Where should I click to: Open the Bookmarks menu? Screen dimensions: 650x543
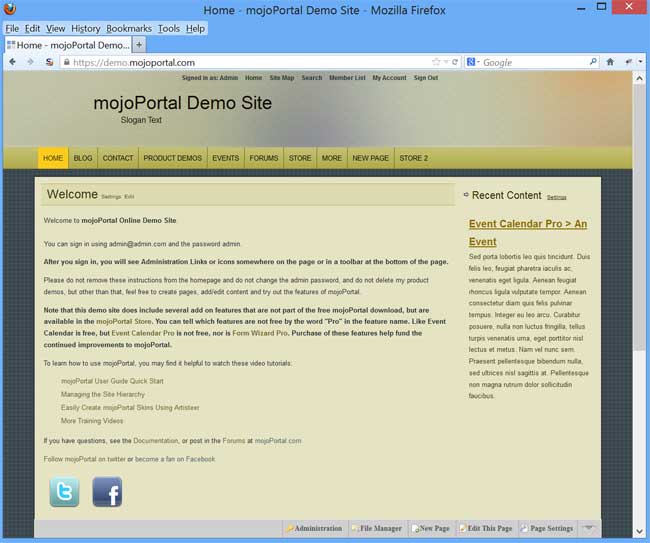tap(129, 28)
